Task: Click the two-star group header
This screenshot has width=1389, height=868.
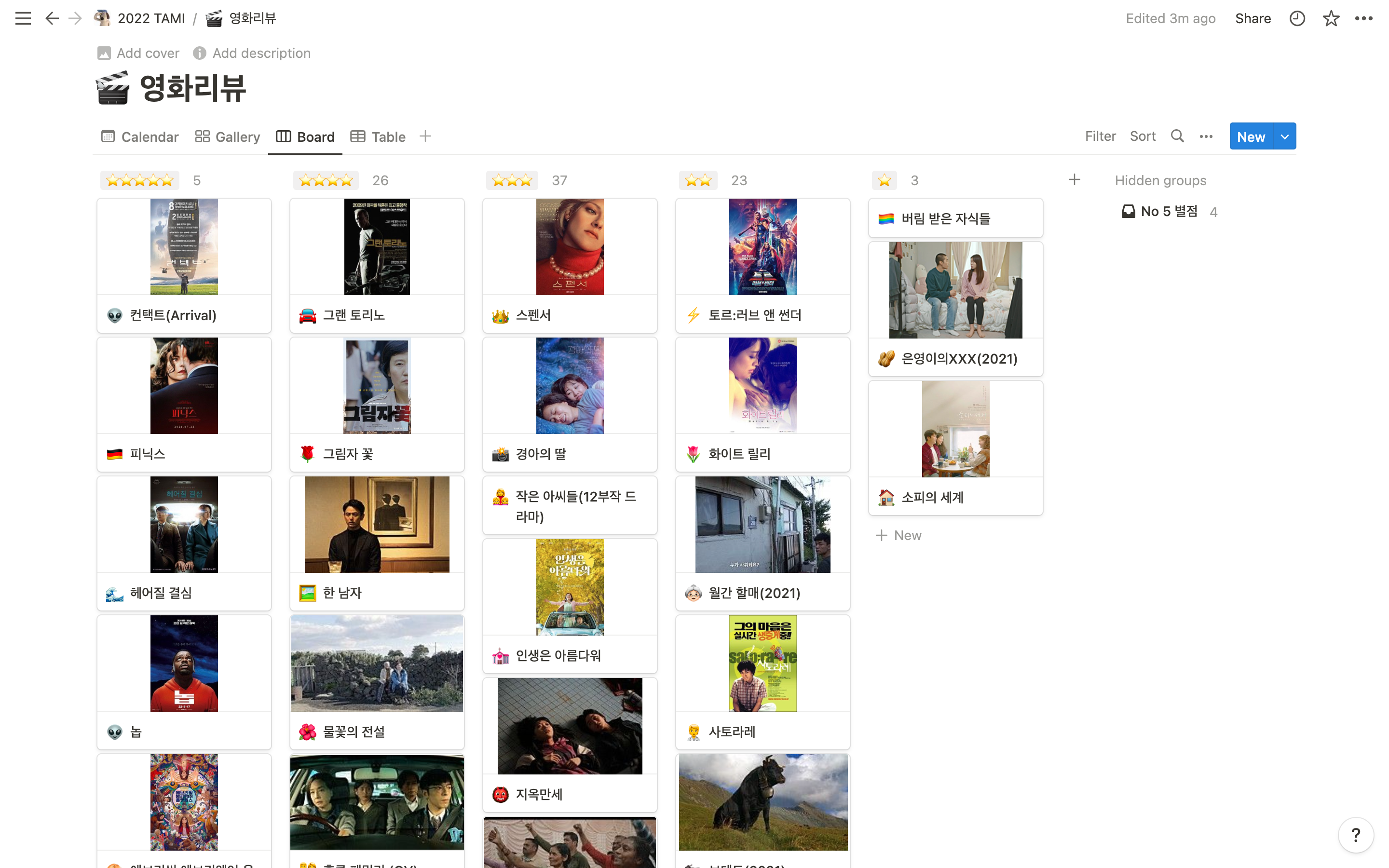Action: 698,180
